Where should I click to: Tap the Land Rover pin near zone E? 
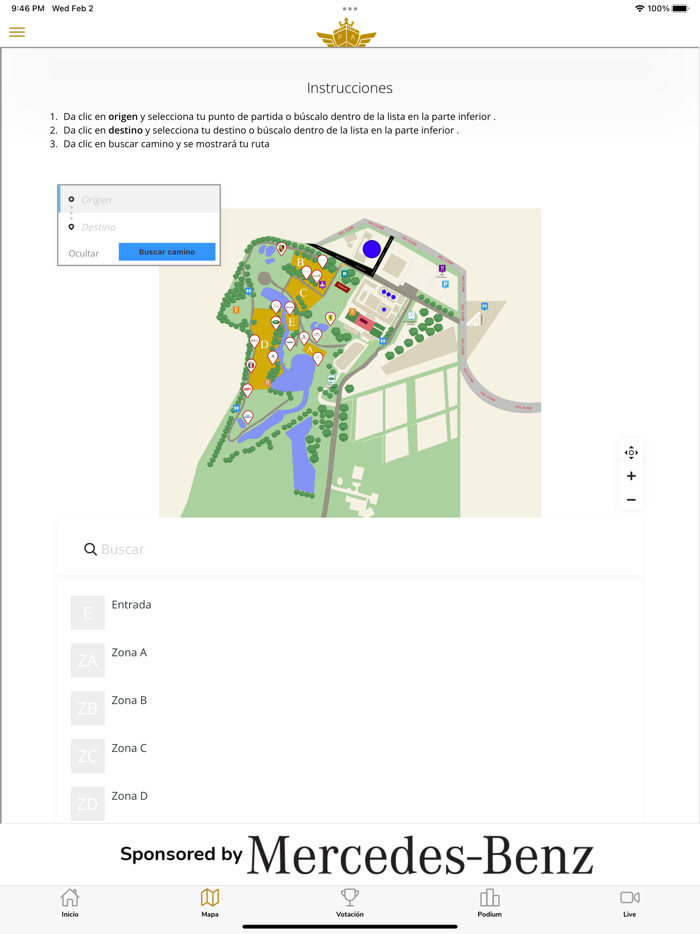[276, 322]
